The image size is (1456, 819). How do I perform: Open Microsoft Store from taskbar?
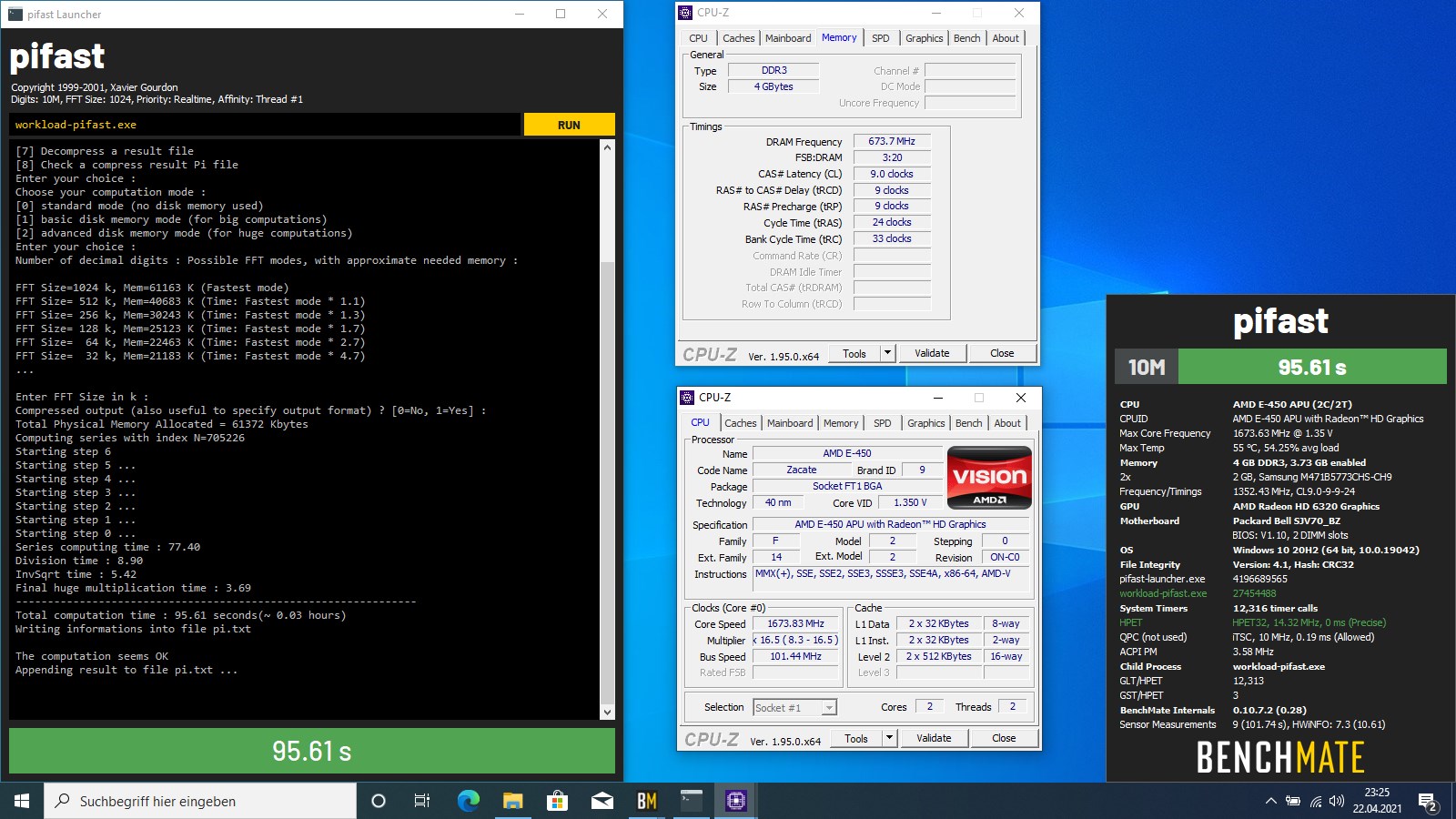coord(557,801)
